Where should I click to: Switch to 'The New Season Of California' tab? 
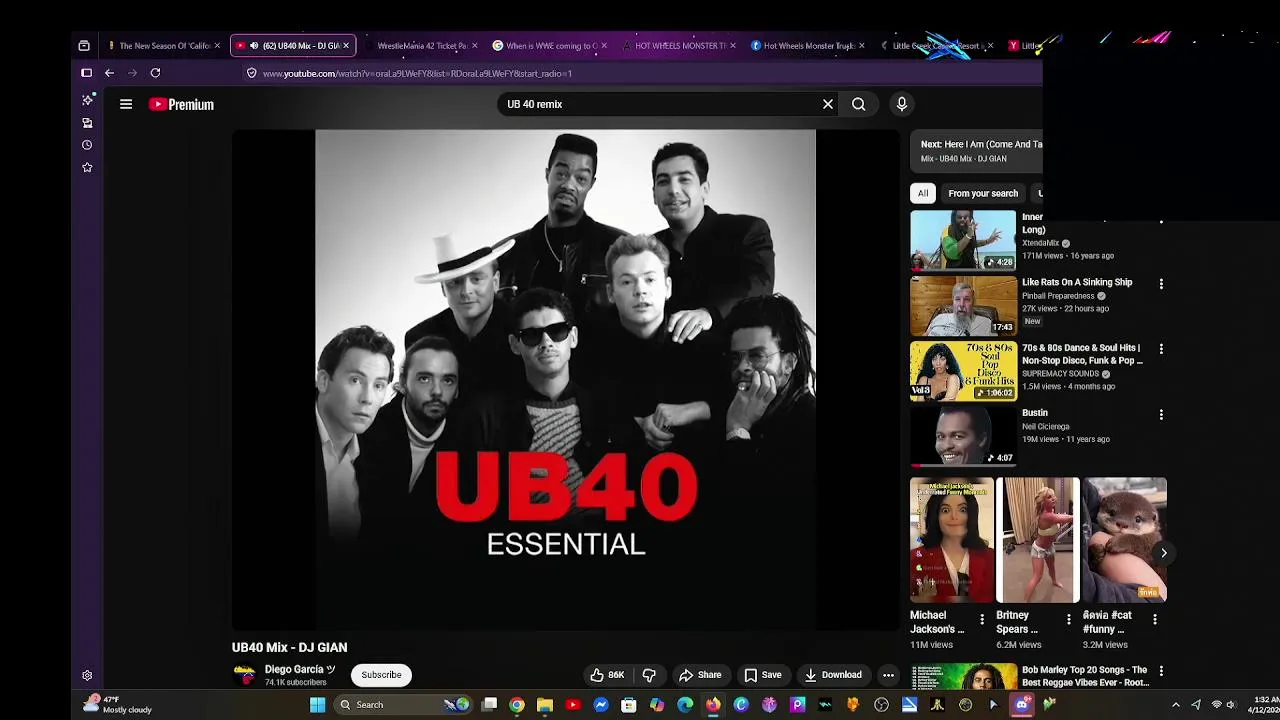(164, 46)
